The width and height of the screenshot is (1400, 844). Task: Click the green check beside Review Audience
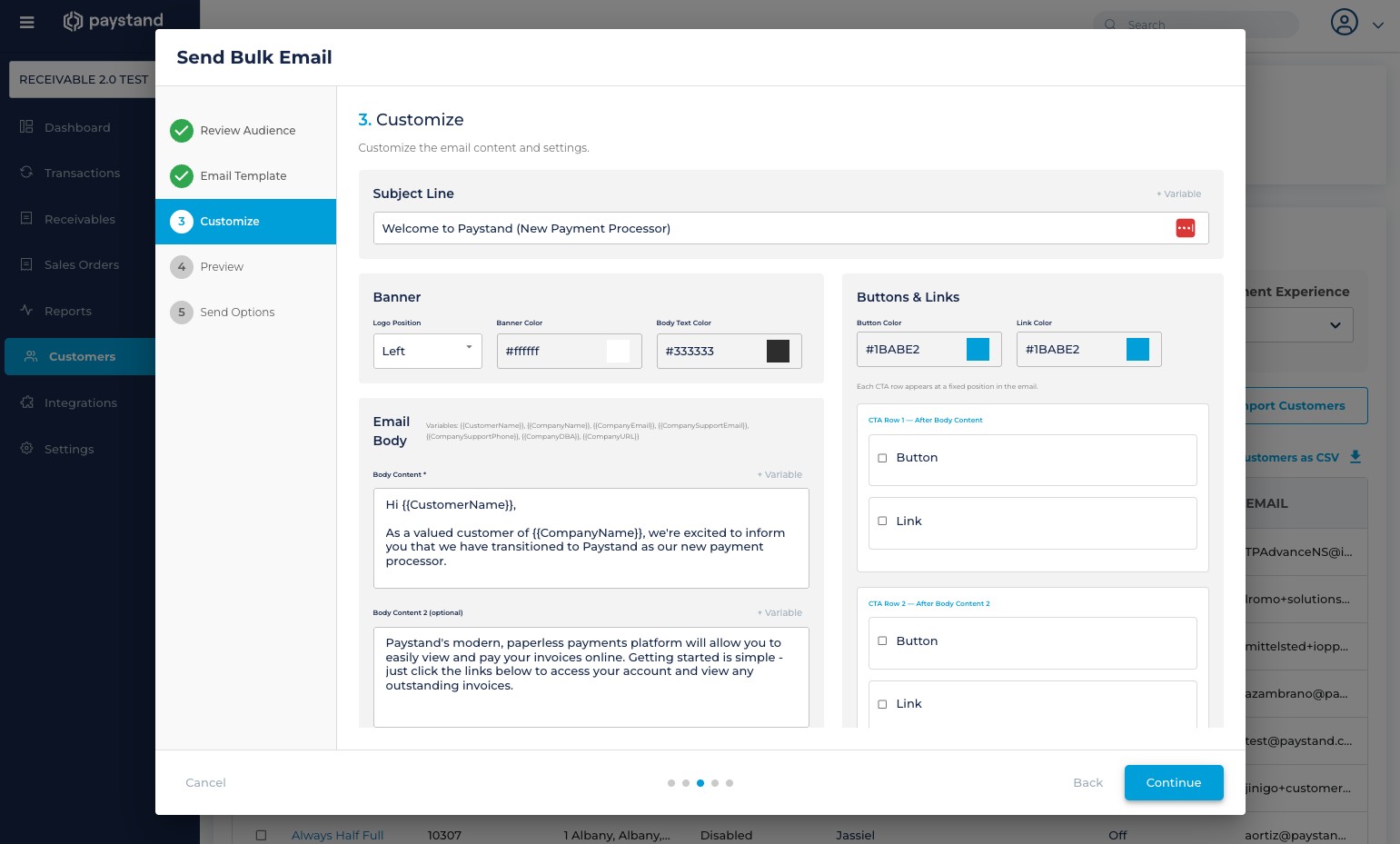[182, 131]
